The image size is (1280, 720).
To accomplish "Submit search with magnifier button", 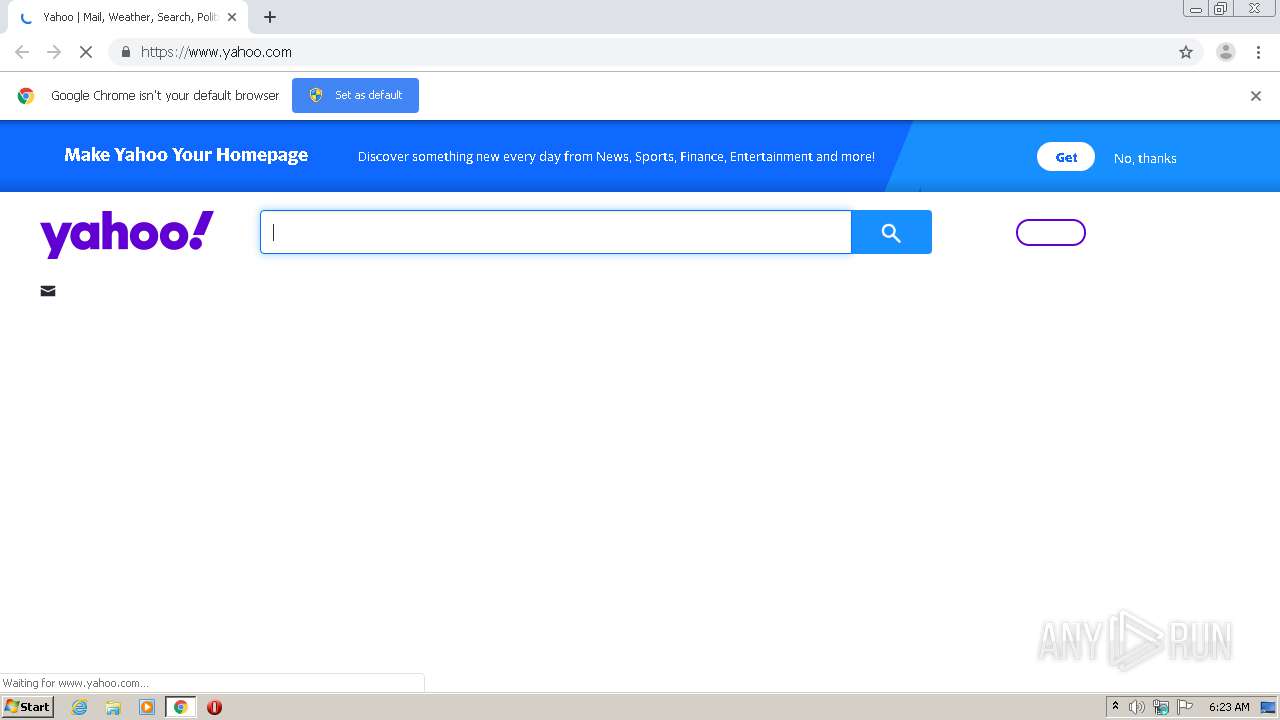I will tap(891, 232).
